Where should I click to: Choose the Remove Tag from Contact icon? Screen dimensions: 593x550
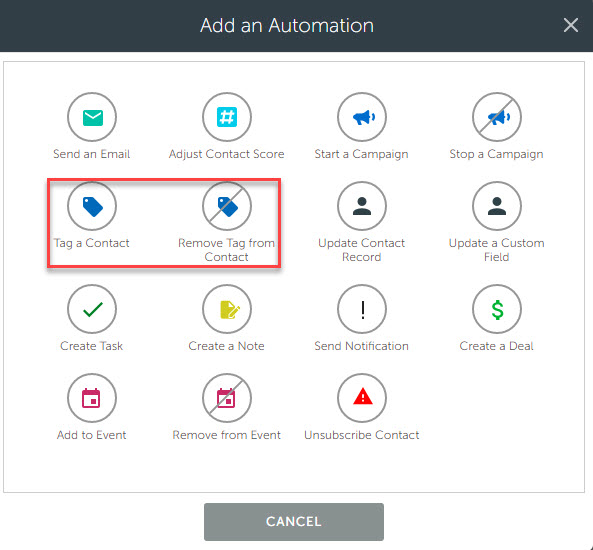227,206
